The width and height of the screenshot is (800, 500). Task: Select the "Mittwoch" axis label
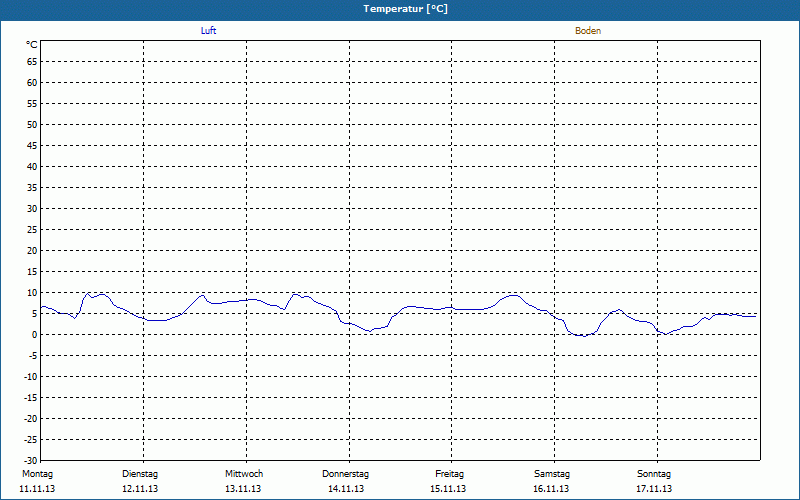pos(244,474)
